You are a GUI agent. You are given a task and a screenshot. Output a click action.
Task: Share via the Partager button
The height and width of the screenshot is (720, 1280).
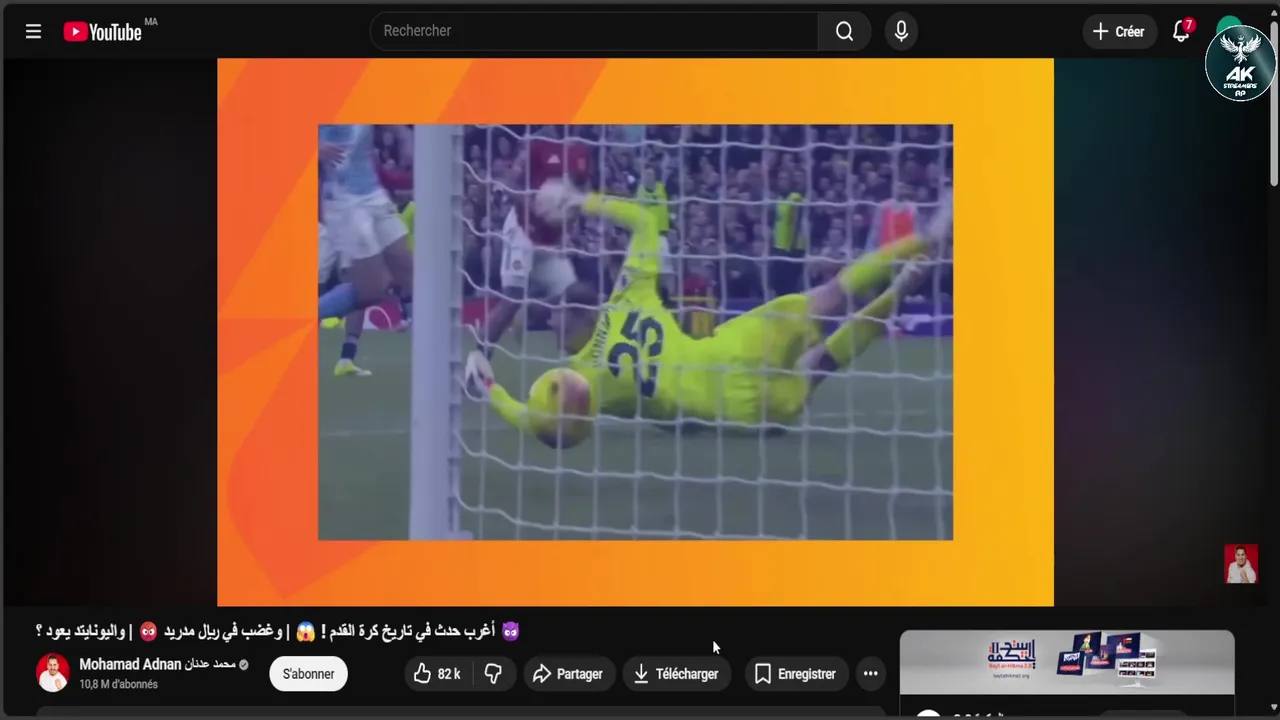567,674
